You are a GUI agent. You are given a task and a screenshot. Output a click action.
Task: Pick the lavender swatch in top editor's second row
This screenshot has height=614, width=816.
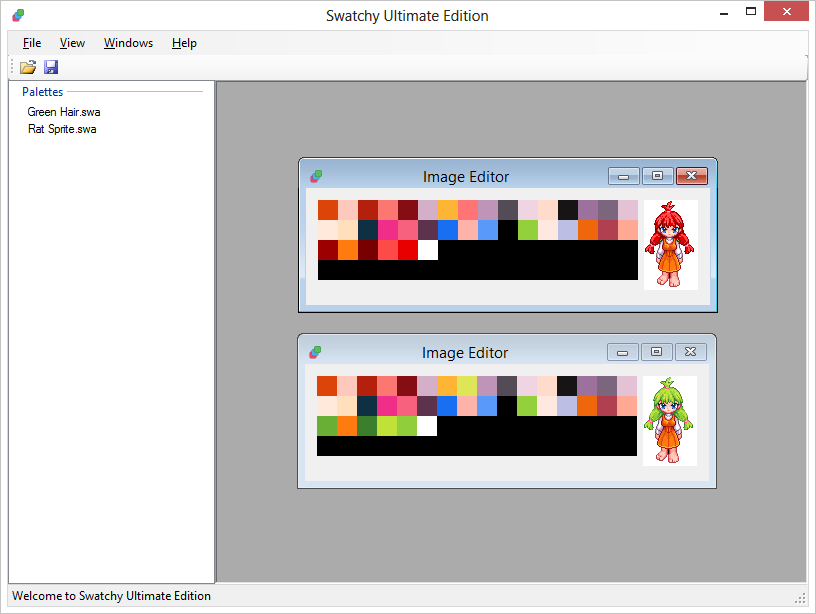coord(568,230)
